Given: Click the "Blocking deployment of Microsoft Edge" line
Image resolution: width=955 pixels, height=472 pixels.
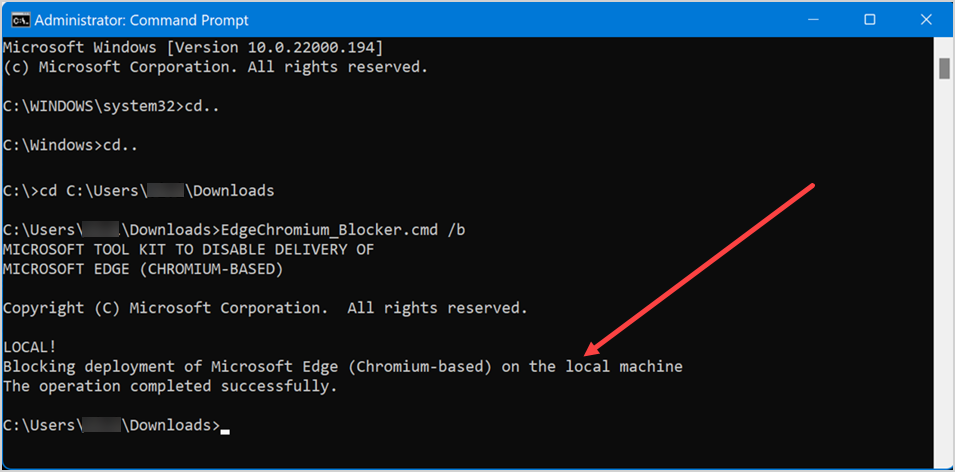Looking at the screenshot, I should (x=342, y=366).
